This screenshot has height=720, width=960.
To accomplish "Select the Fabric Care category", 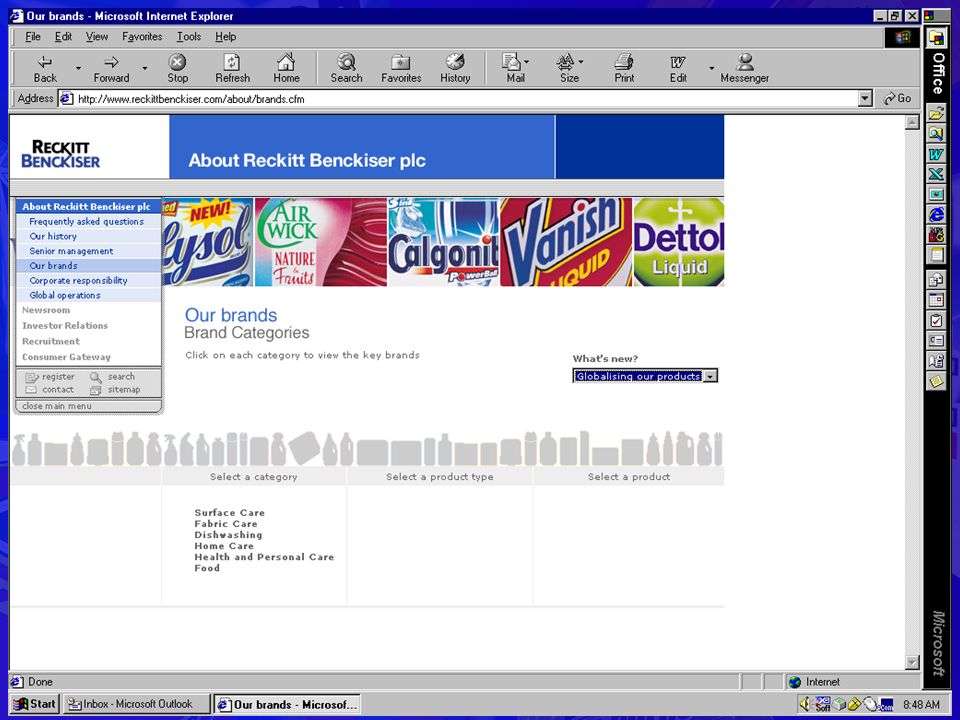I will 226,523.
